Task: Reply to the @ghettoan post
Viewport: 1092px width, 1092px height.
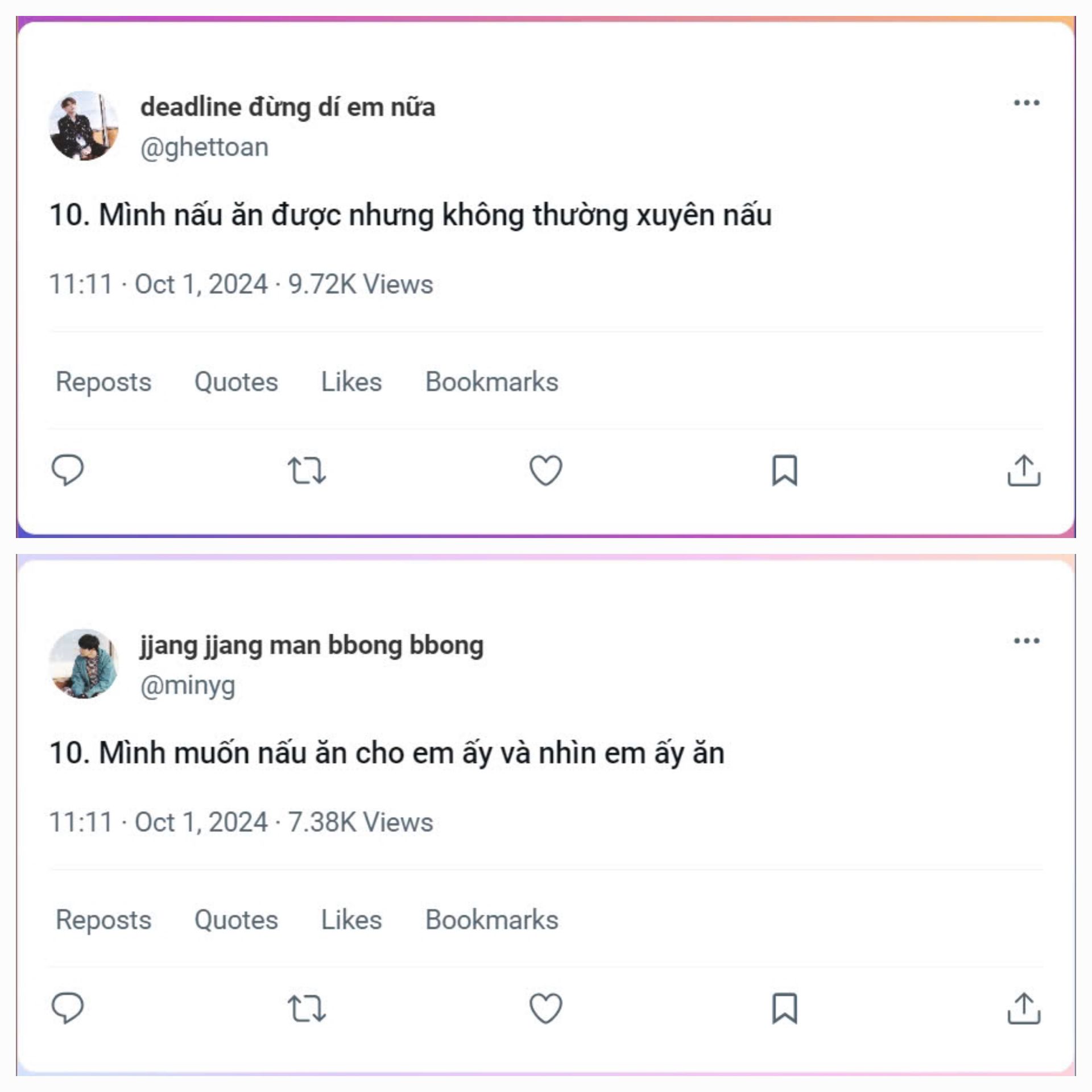Action: point(68,470)
